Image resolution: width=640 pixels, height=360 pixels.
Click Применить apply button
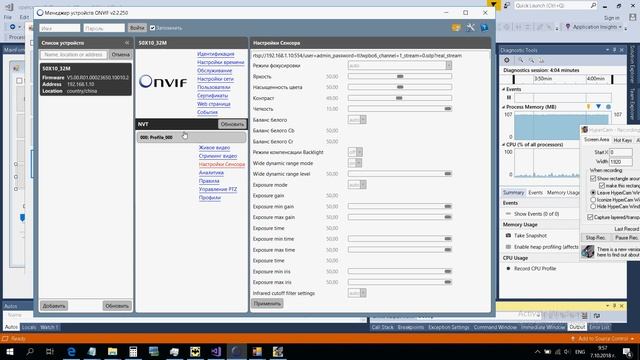pyautogui.click(x=267, y=304)
